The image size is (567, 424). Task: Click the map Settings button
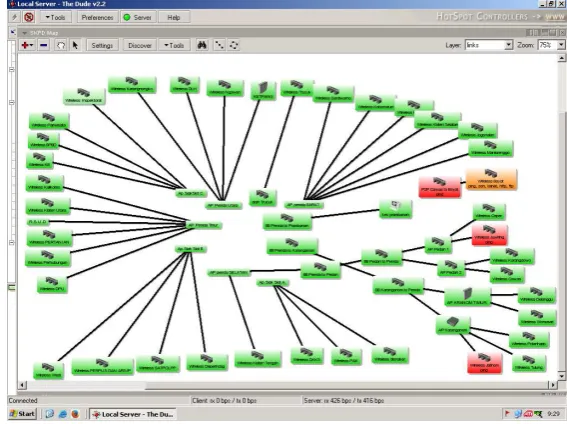pos(102,45)
